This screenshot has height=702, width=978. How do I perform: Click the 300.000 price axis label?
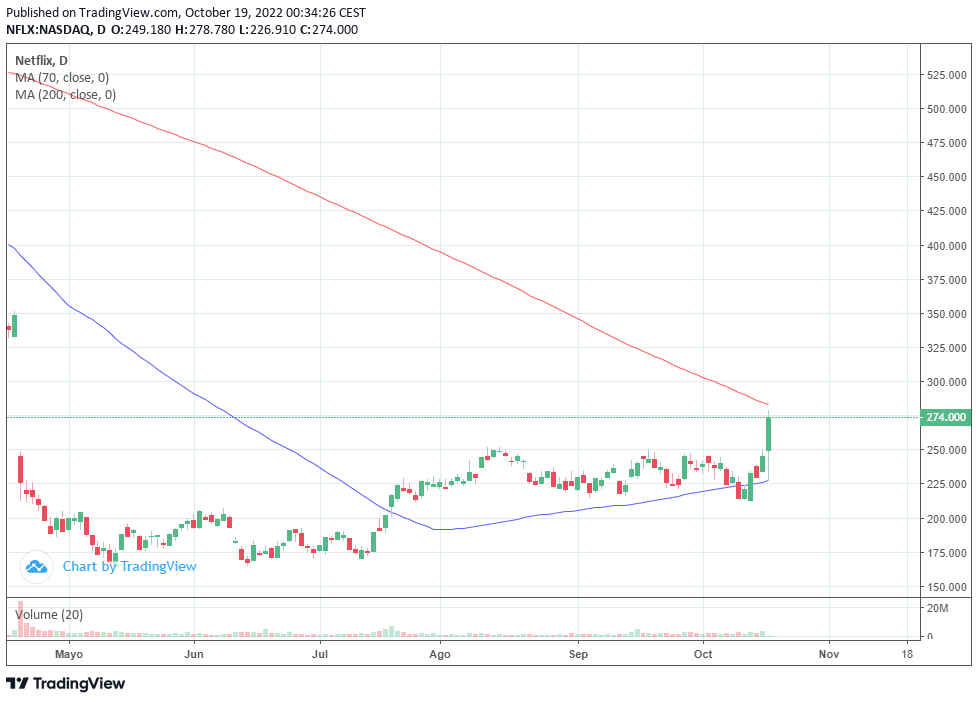tap(946, 382)
